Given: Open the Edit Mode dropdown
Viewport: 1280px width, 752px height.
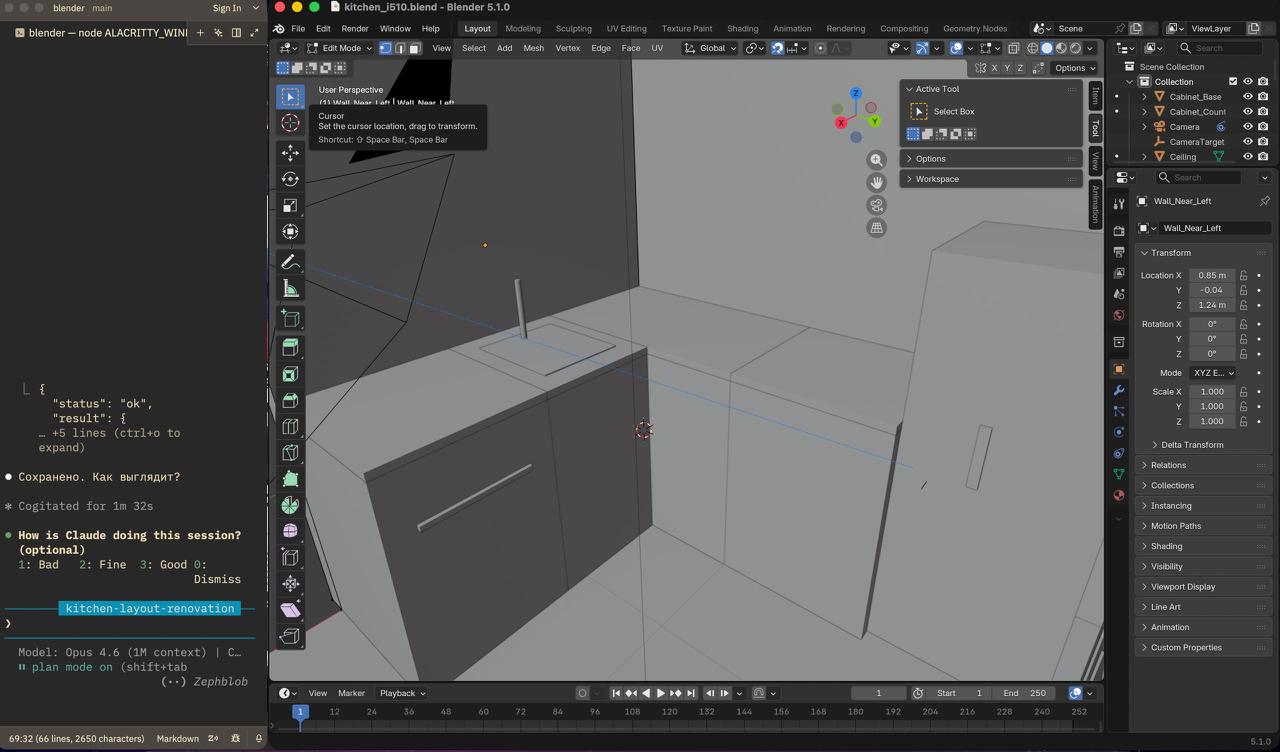Looking at the screenshot, I should click(340, 48).
